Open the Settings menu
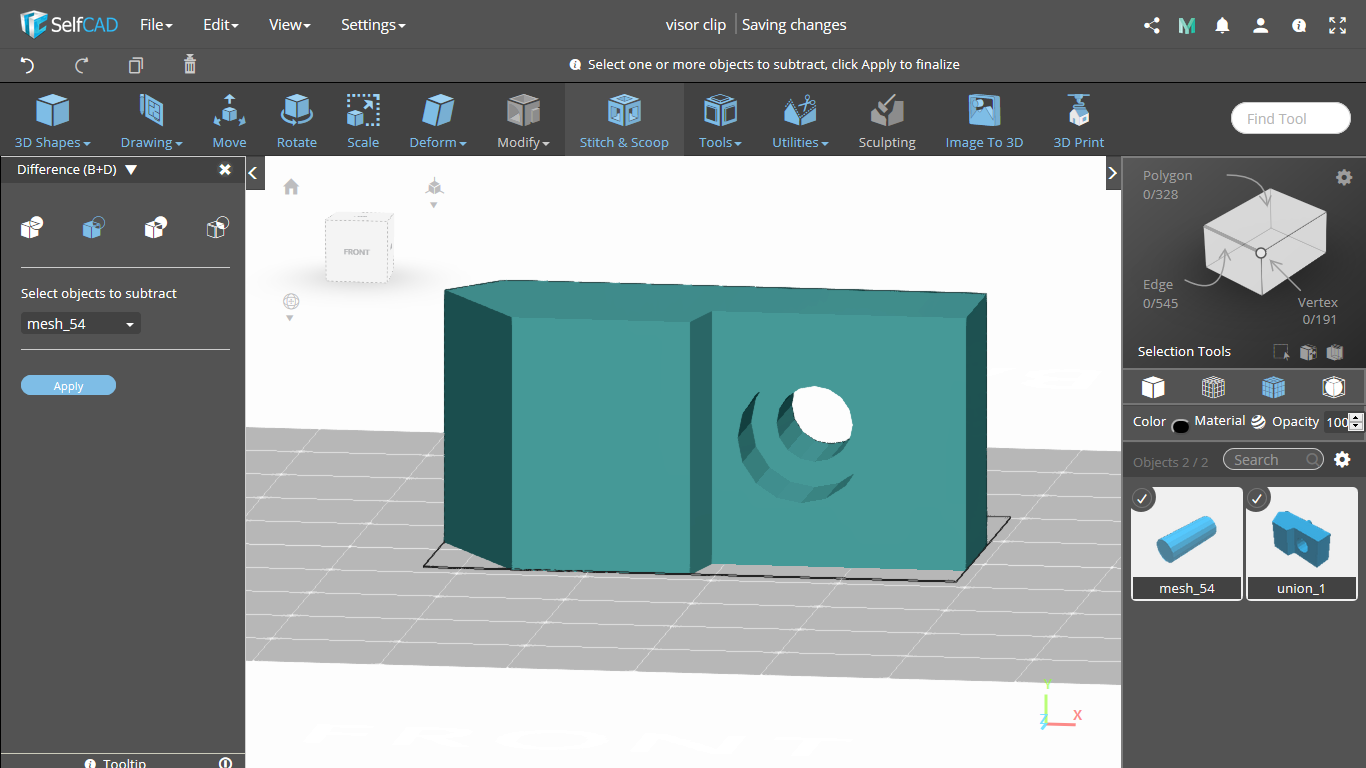This screenshot has height=768, width=1366. click(x=373, y=25)
